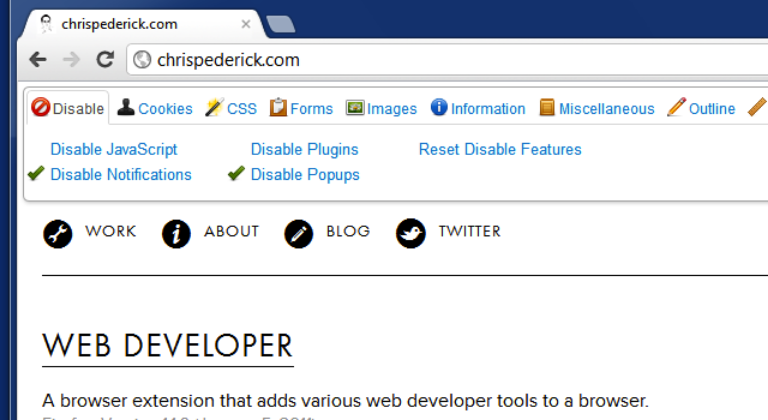Open the TWITTER link
The height and width of the screenshot is (420, 768).
(x=470, y=231)
